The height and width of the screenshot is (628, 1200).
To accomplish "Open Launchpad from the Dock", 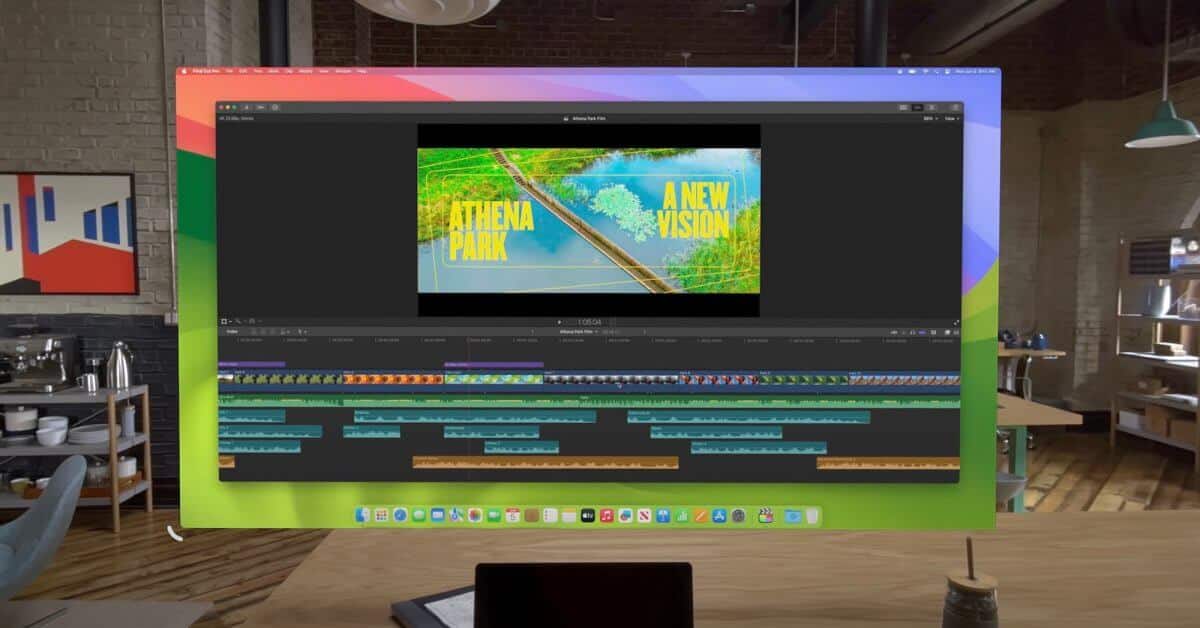I will point(381,516).
